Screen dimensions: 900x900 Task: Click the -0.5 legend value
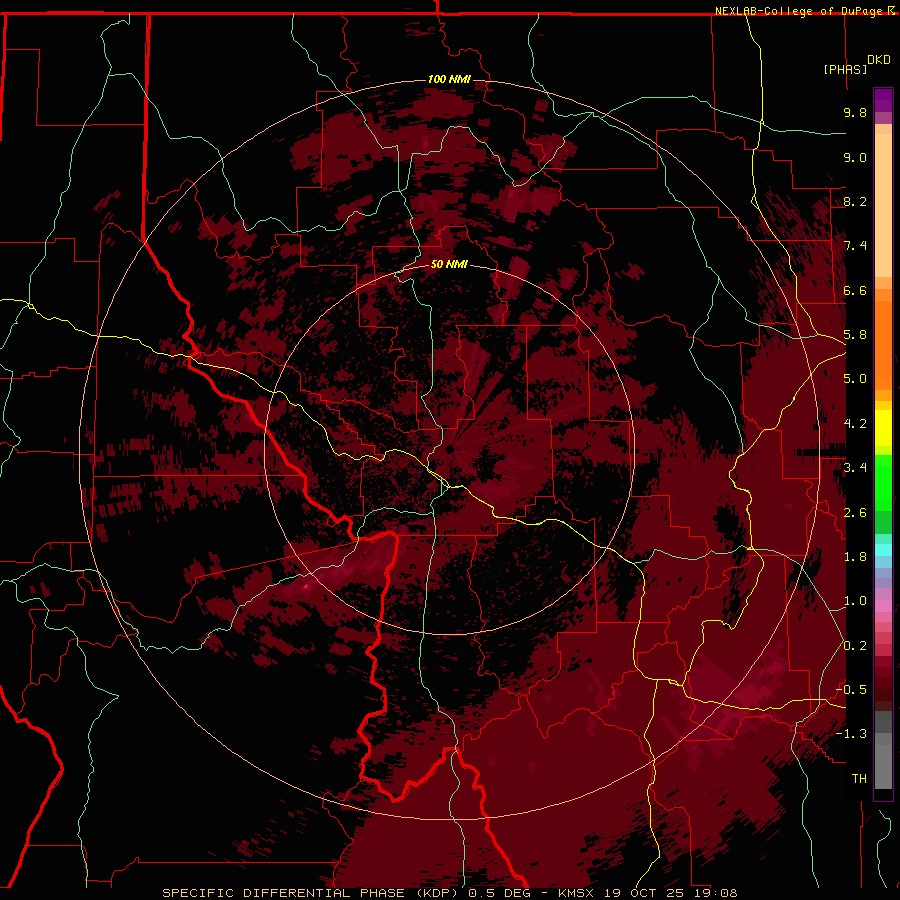point(851,690)
